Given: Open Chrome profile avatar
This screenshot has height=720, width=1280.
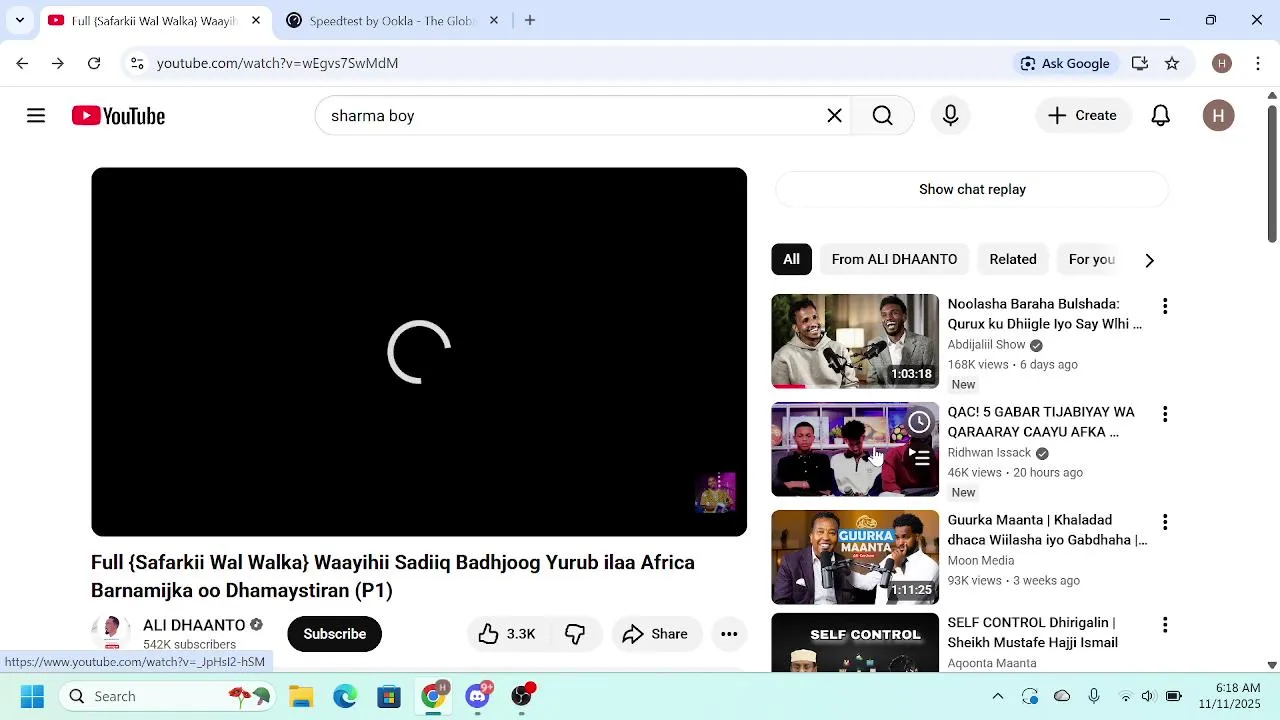Looking at the screenshot, I should [1222, 63].
